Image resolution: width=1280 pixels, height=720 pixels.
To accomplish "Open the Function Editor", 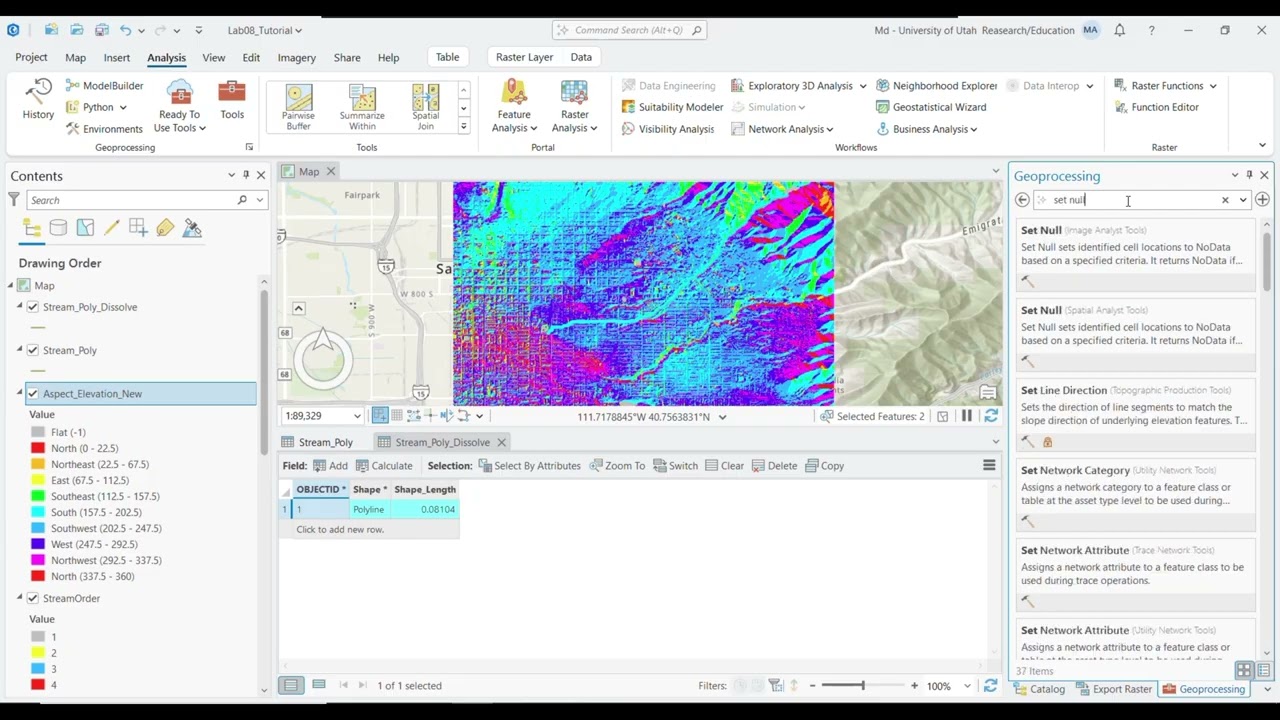I will [1155, 107].
